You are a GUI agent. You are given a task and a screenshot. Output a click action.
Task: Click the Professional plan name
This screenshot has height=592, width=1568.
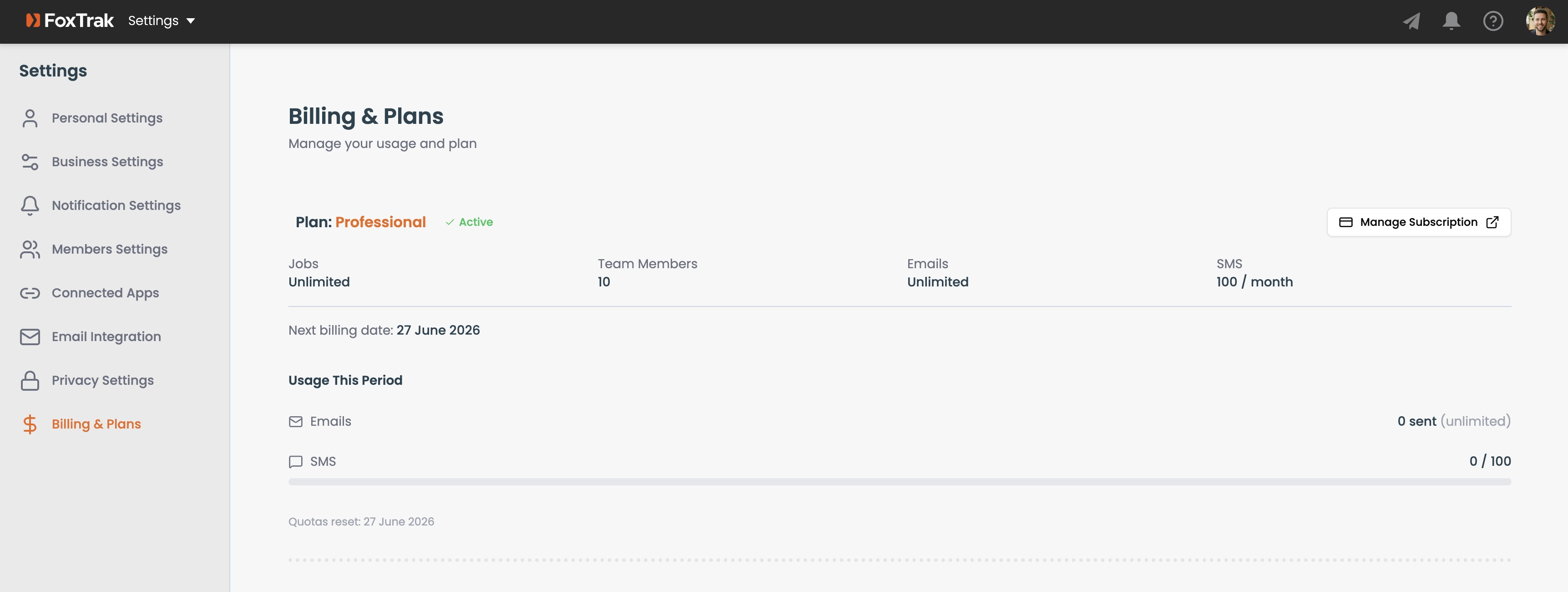coord(380,222)
